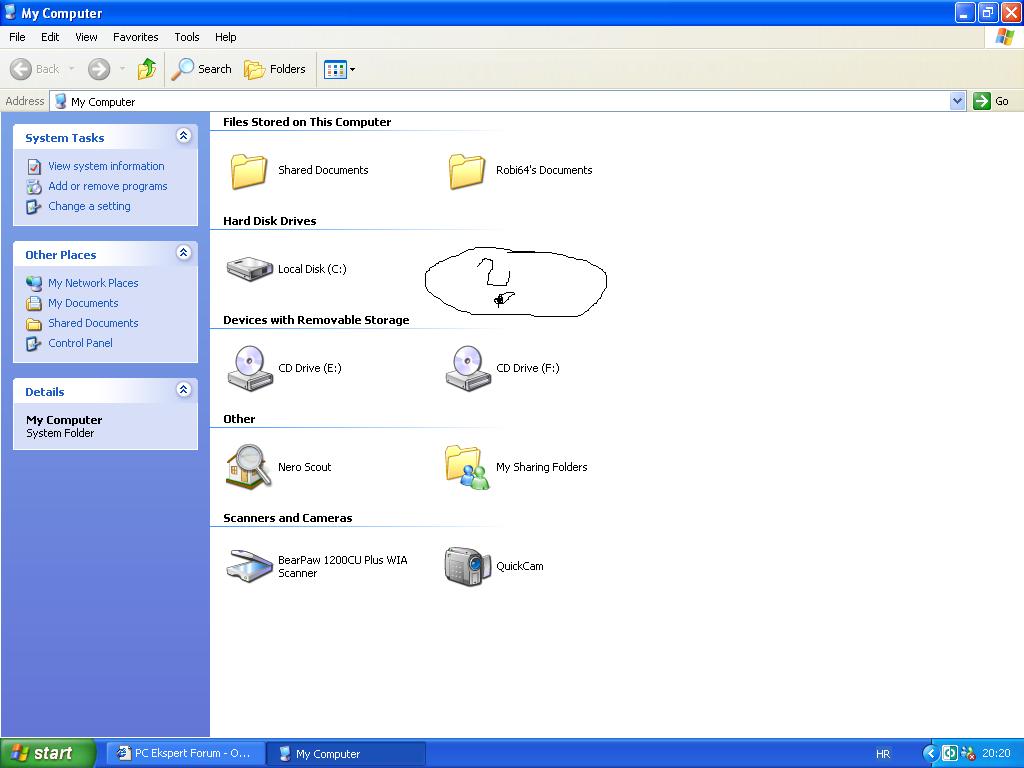Image resolution: width=1024 pixels, height=768 pixels.
Task: Click the Add or remove programs link
Action: pos(107,186)
